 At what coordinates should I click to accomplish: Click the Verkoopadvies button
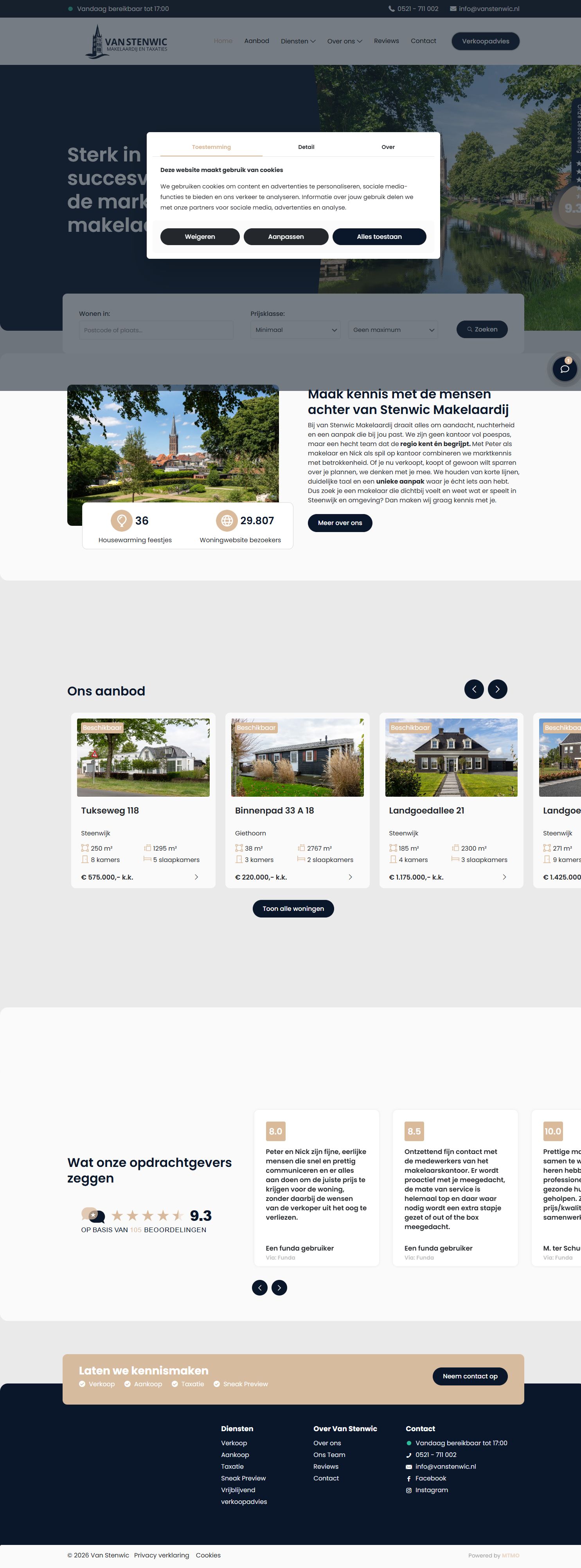coord(486,41)
